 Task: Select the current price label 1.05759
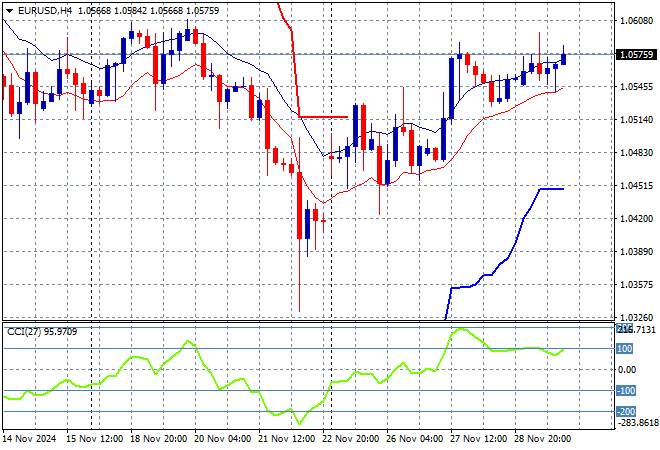pyautogui.click(x=636, y=54)
